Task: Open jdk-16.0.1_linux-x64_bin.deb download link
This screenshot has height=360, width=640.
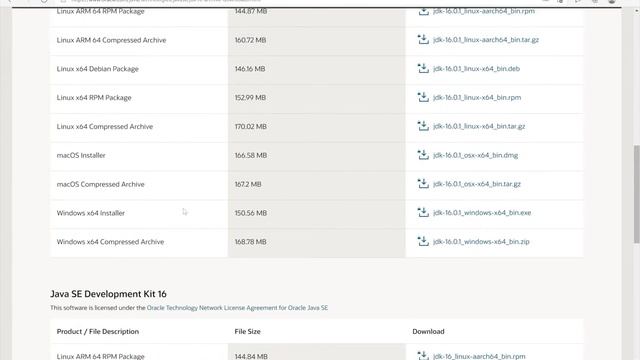Action: (476, 69)
